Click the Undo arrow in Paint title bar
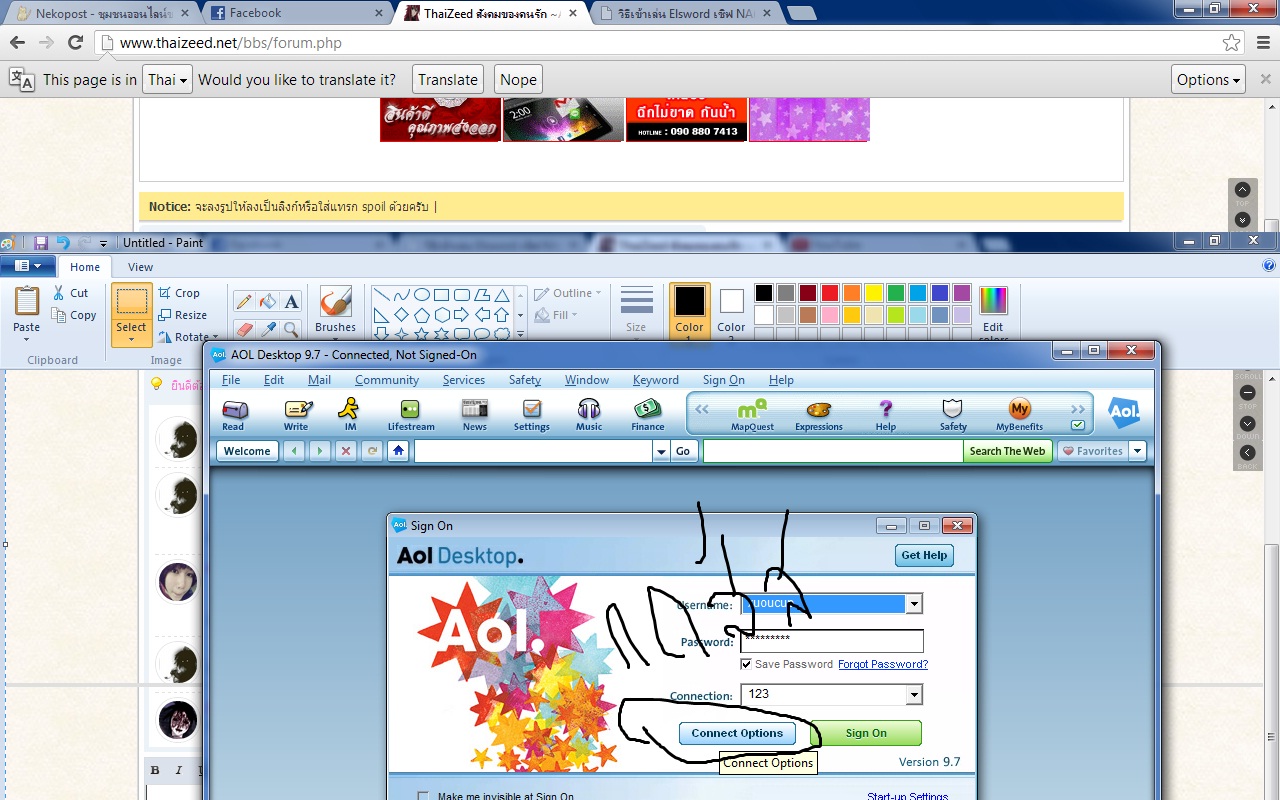 [63, 243]
